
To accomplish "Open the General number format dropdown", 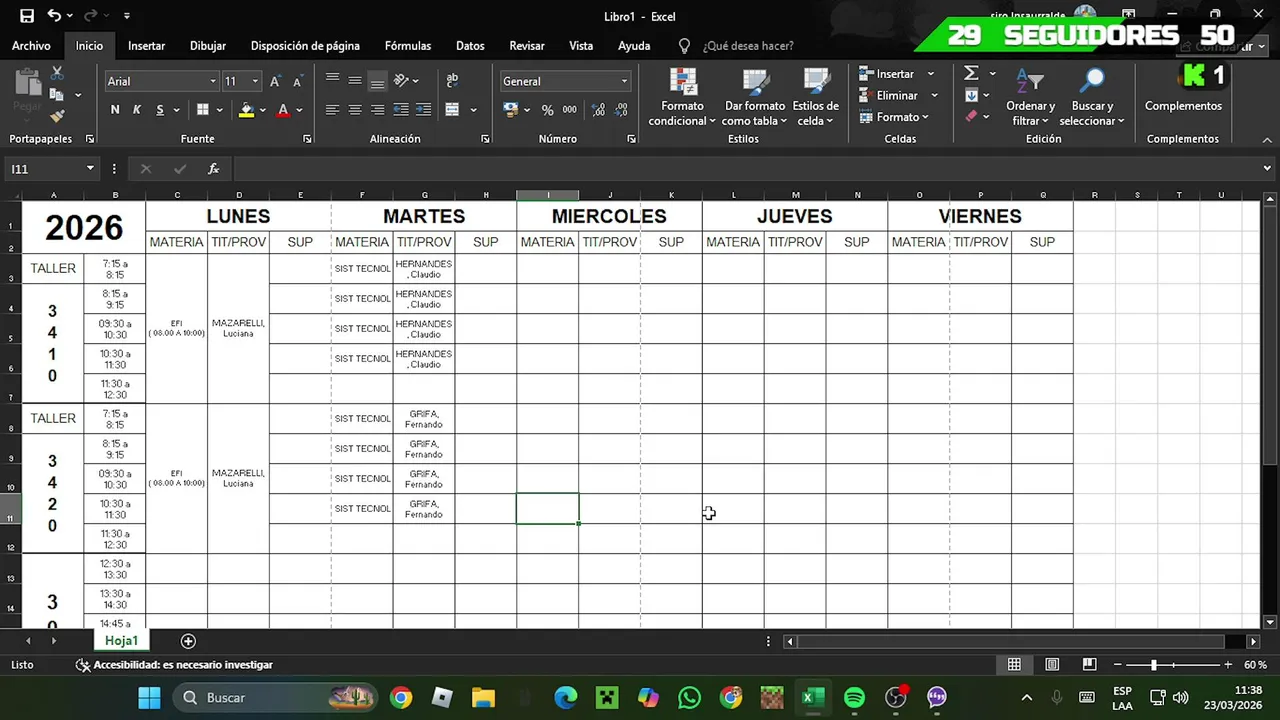I will click(625, 81).
